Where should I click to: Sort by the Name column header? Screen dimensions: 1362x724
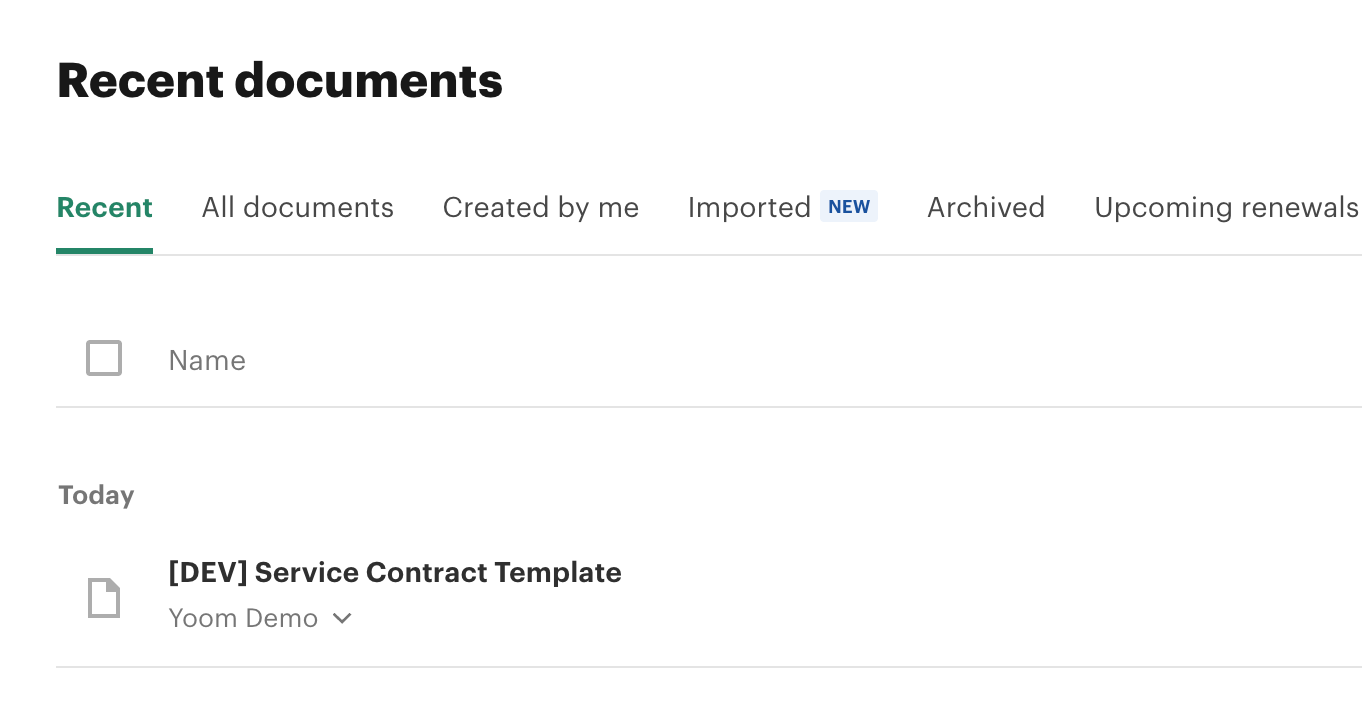[207, 360]
